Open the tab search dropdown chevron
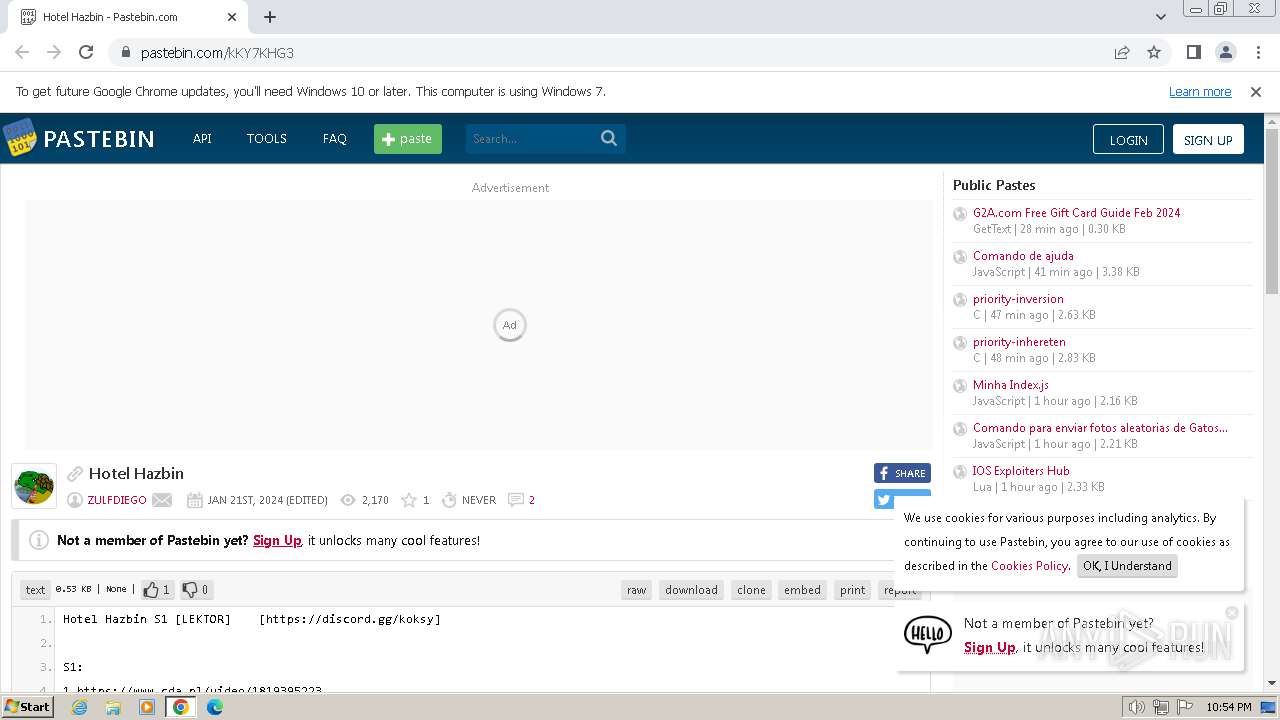 [1160, 17]
